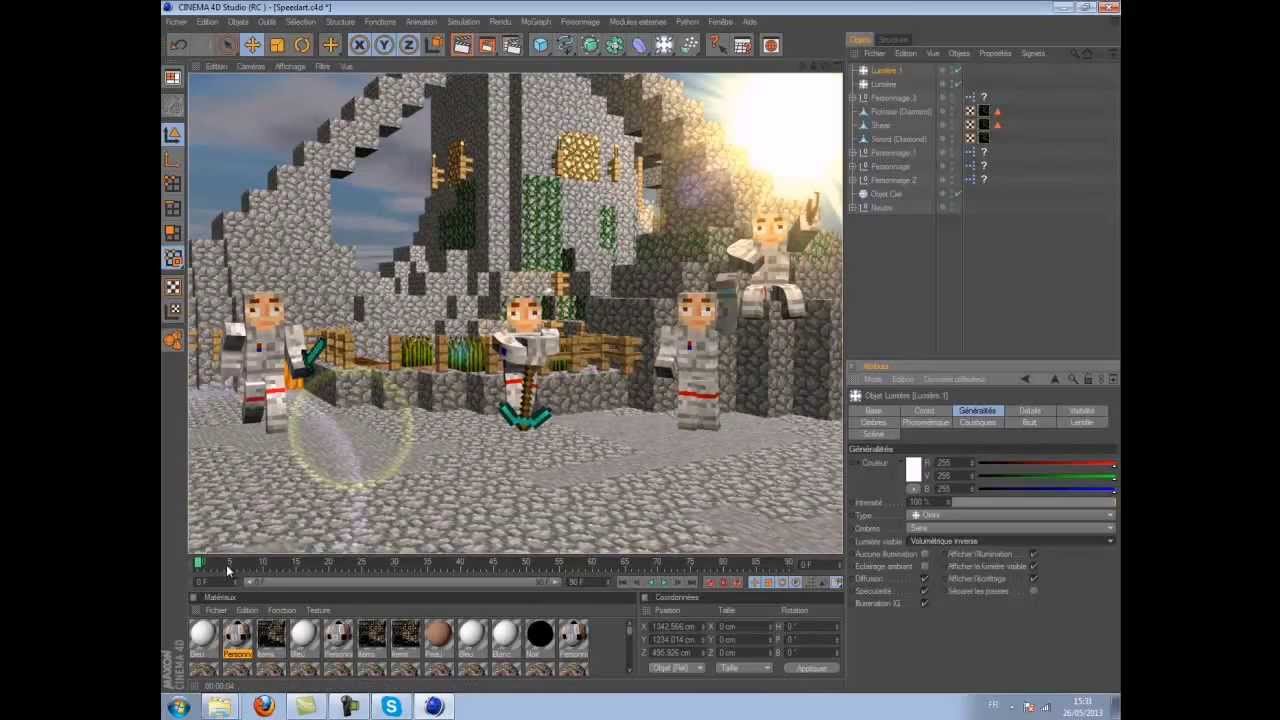Click the X position input field
The height and width of the screenshot is (720, 1280).
click(677, 626)
